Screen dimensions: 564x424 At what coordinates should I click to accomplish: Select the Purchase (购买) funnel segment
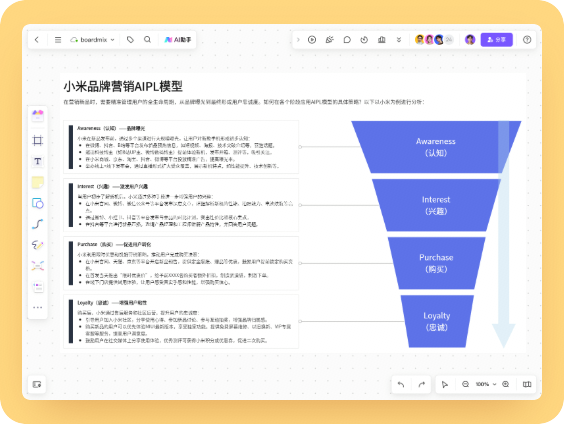(436, 263)
